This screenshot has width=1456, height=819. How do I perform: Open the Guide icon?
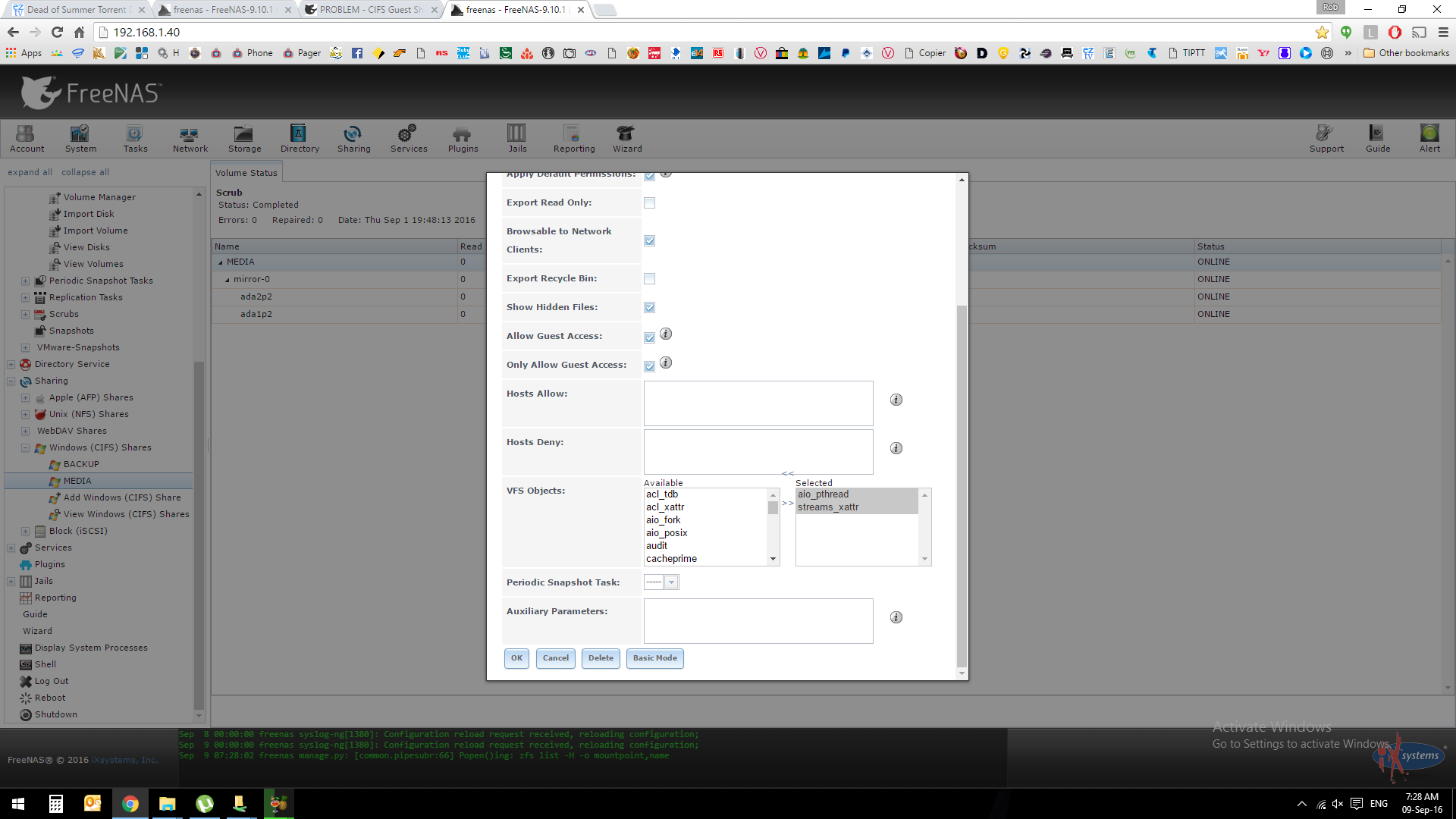1378,139
